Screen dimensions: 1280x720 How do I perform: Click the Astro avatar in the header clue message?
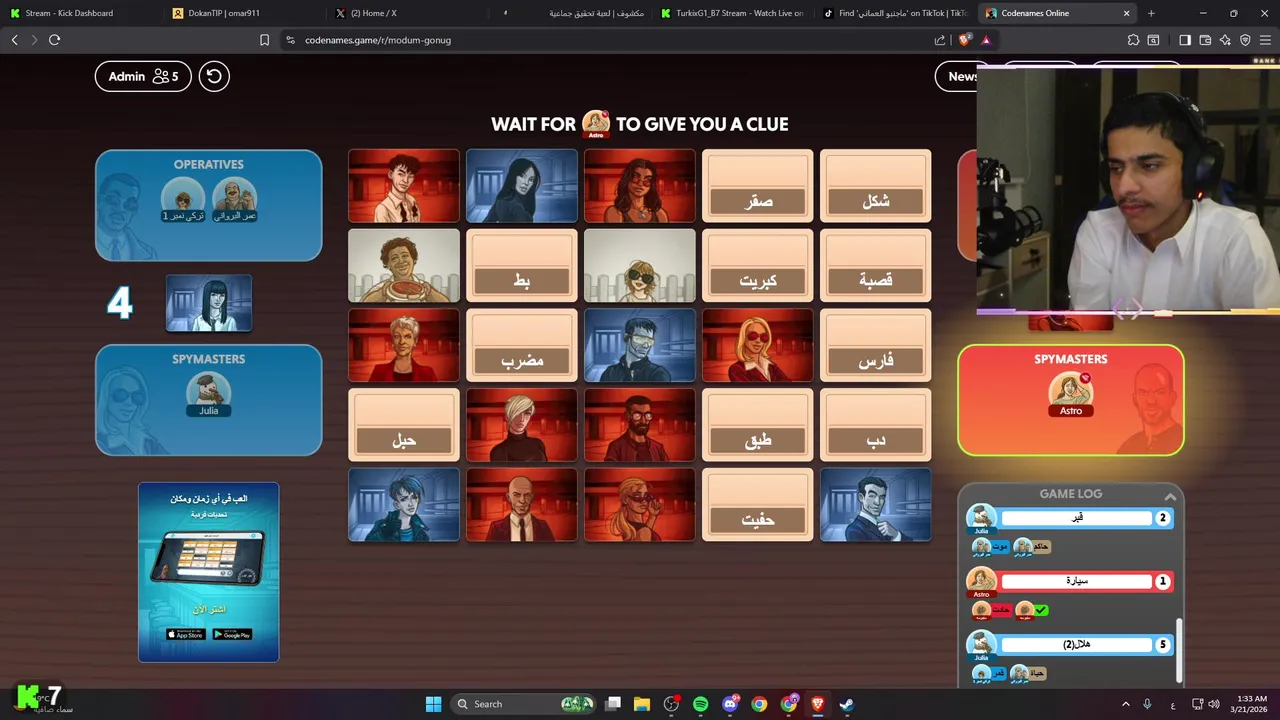coord(596,124)
